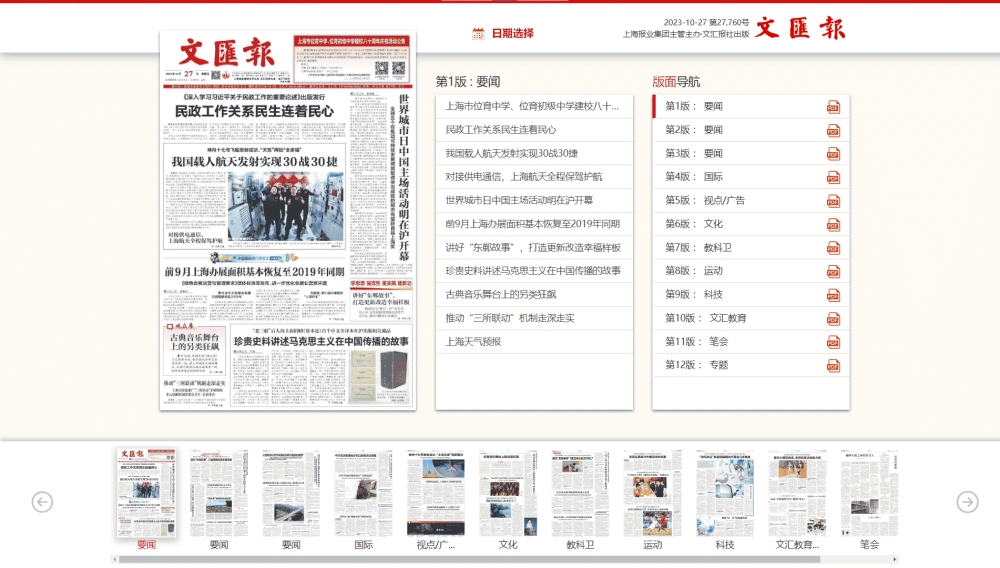
Task: Select 第6版：文化 in page navigation
Action: point(694,224)
